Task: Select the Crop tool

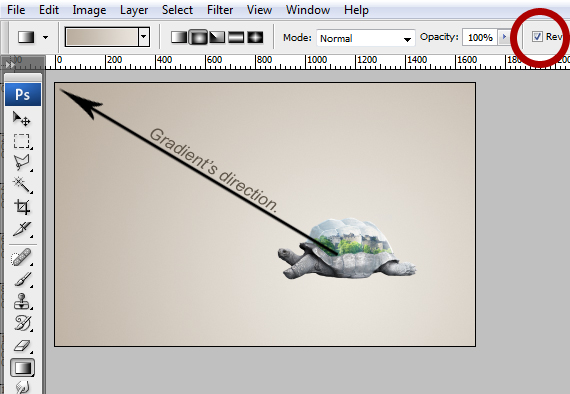Action: click(21, 207)
